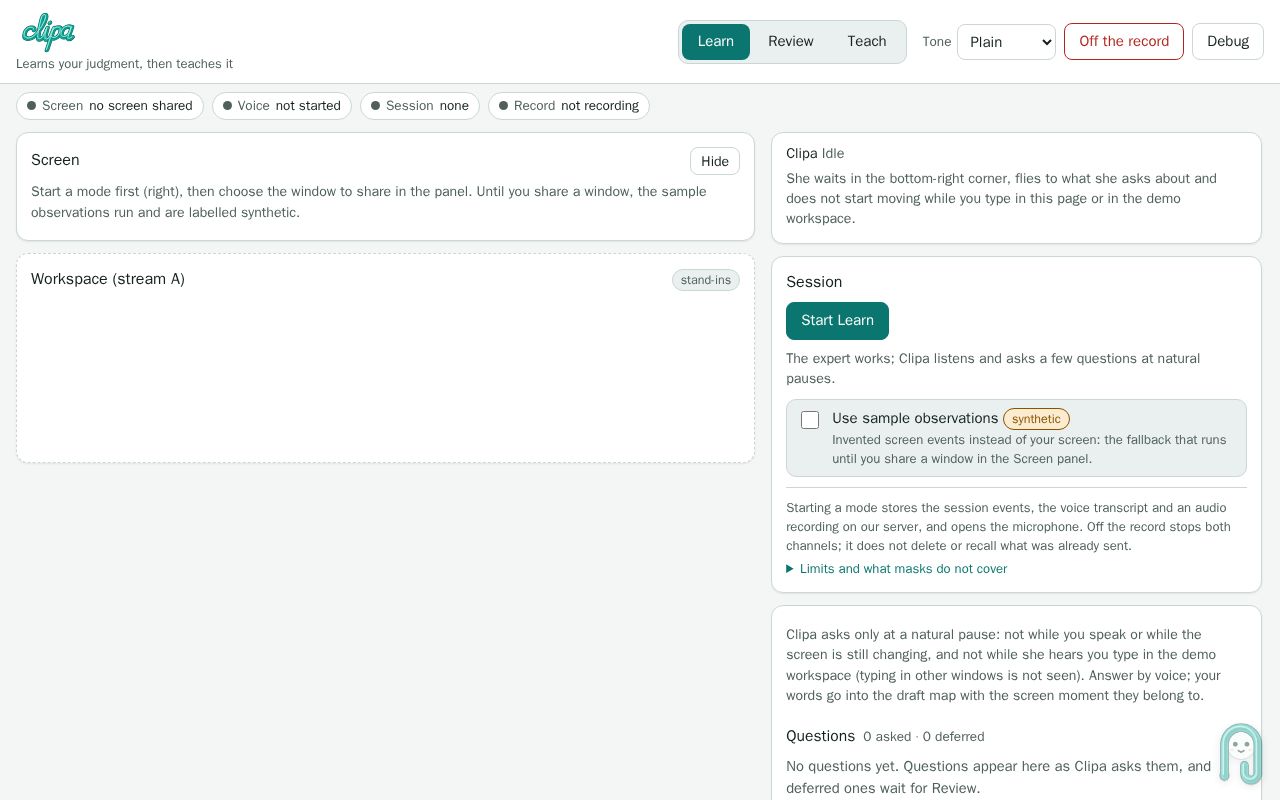Click the Voice not started status pill

[282, 106]
